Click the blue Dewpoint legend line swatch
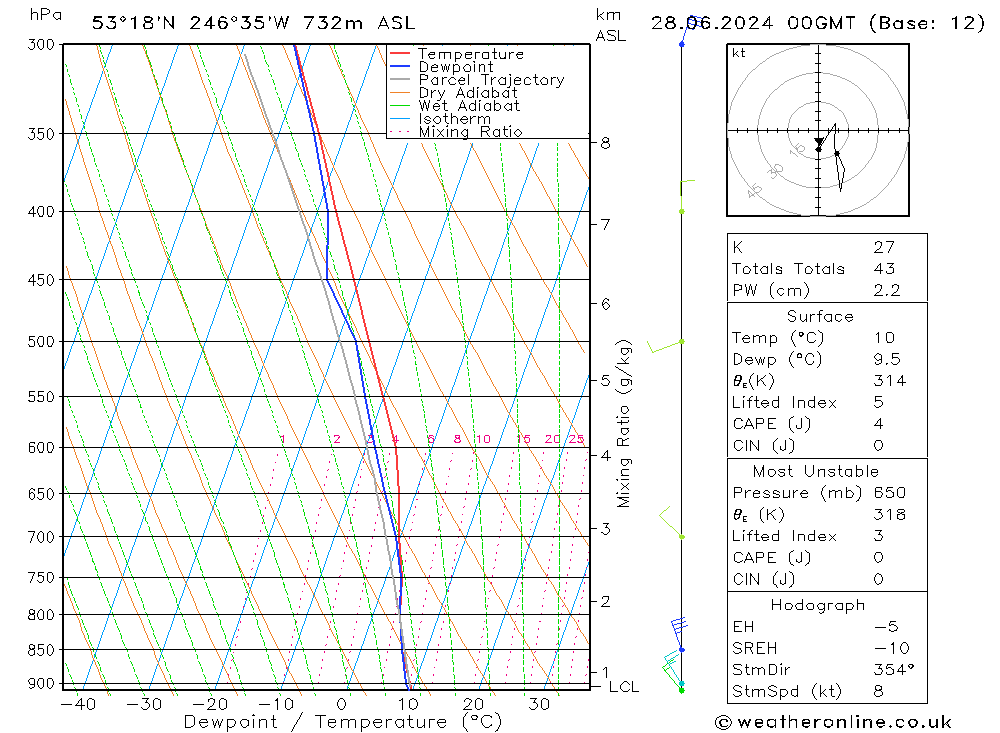Image resolution: width=1000 pixels, height=733 pixels. (400, 66)
